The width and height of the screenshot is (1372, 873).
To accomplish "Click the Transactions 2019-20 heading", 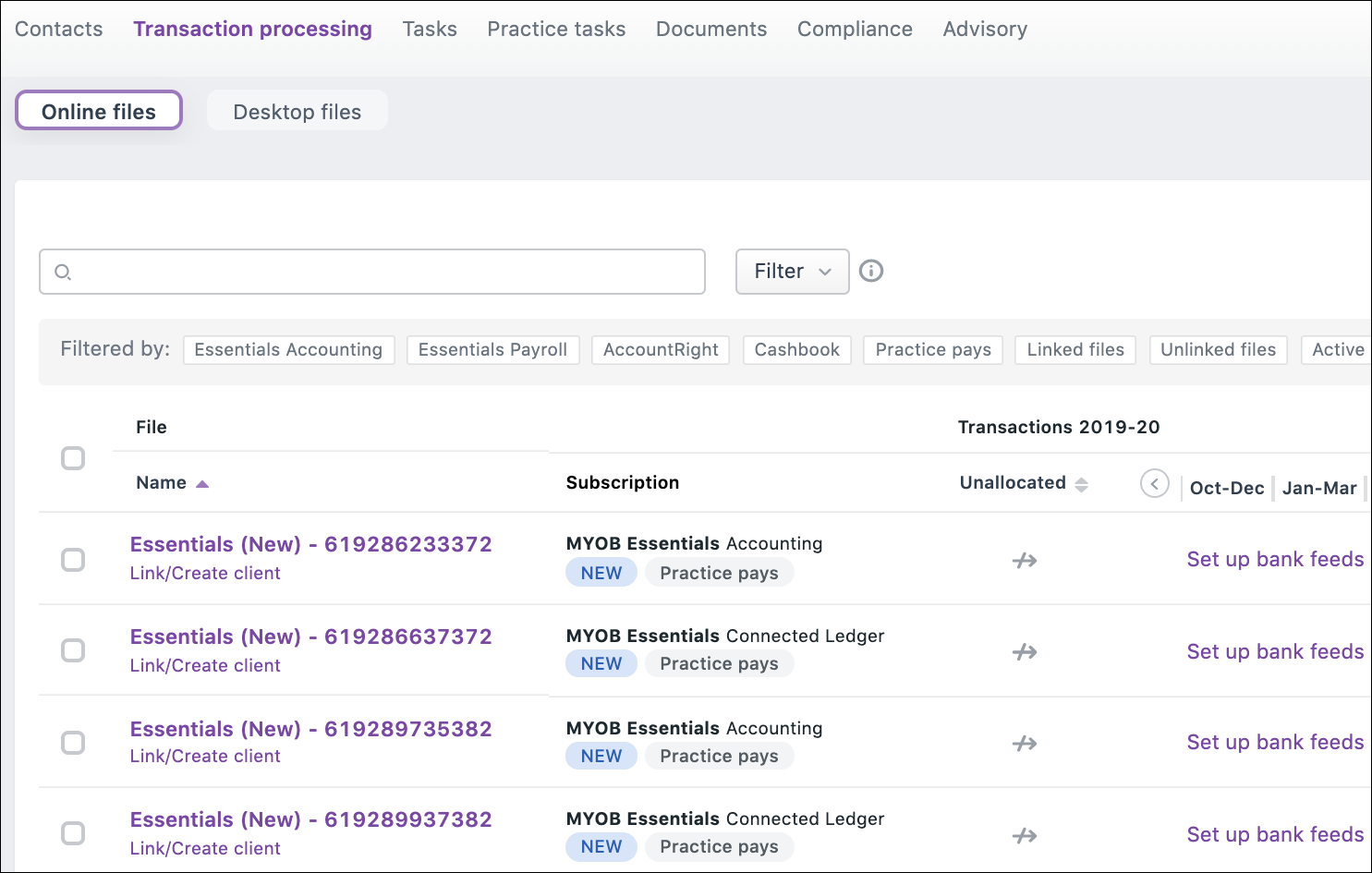I will click(x=1059, y=427).
